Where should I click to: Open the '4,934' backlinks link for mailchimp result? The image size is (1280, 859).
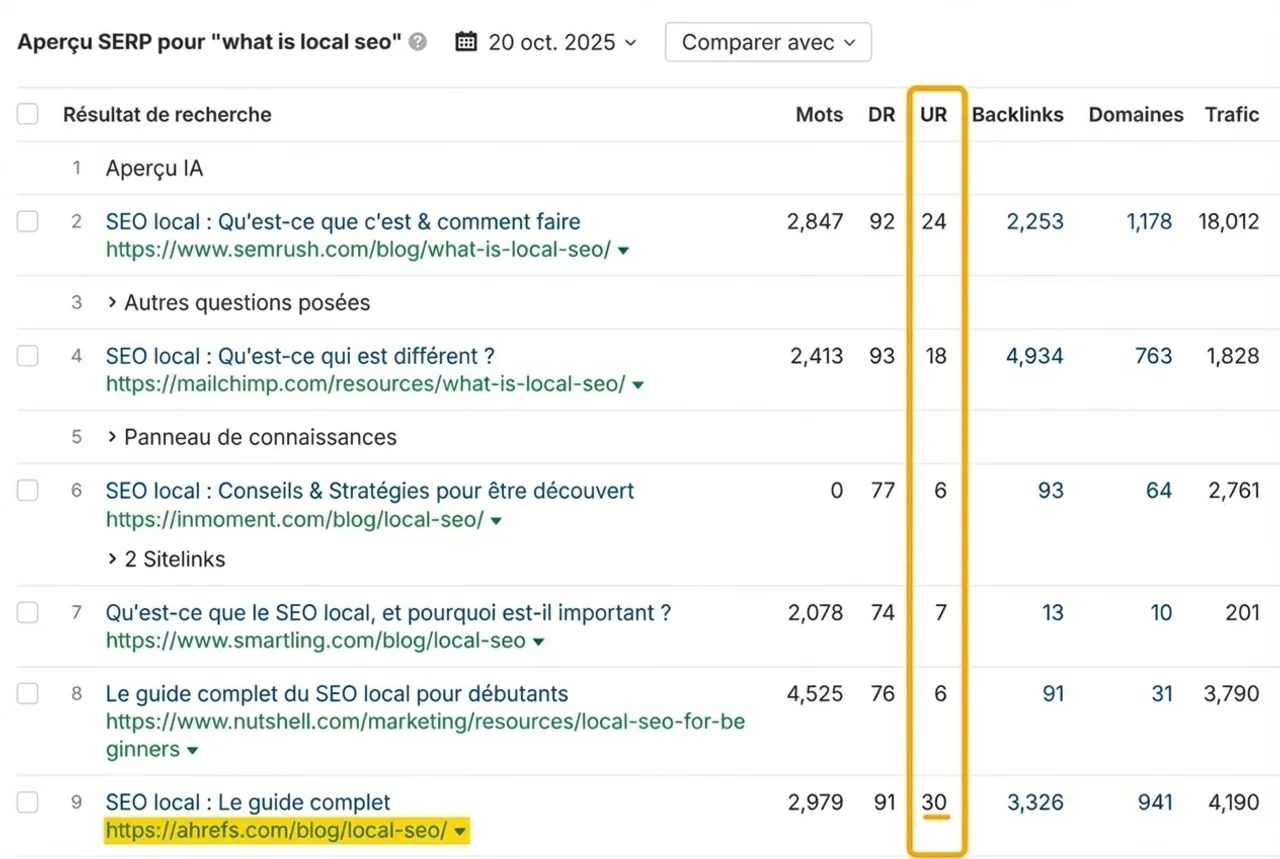coord(1035,356)
